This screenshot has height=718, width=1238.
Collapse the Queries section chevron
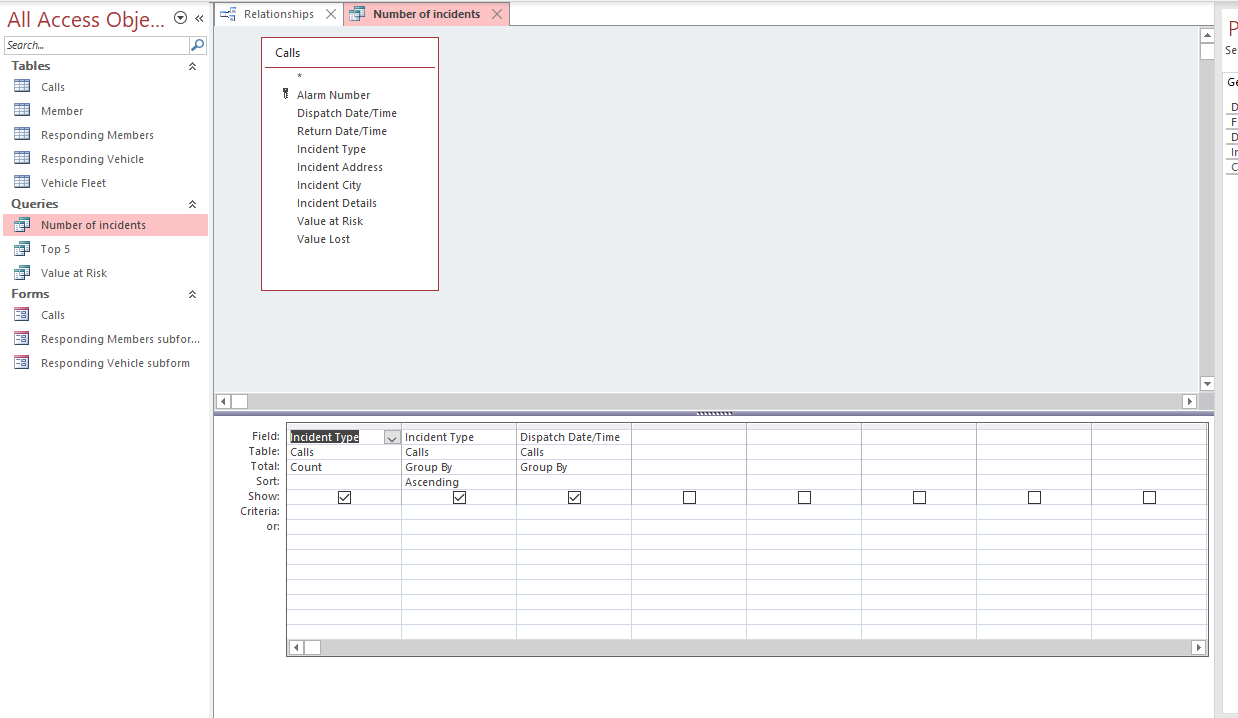pyautogui.click(x=190, y=203)
